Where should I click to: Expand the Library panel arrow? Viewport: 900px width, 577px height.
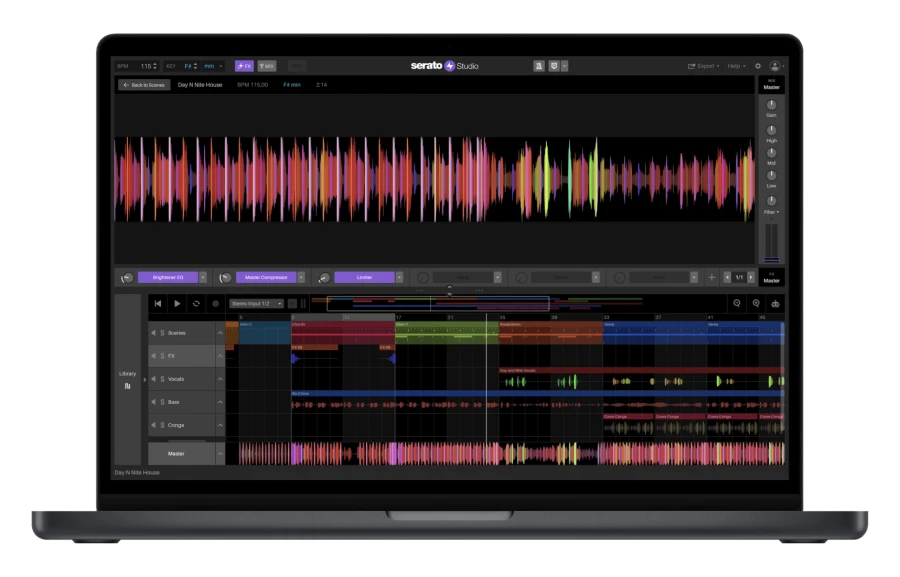pyautogui.click(x=145, y=379)
